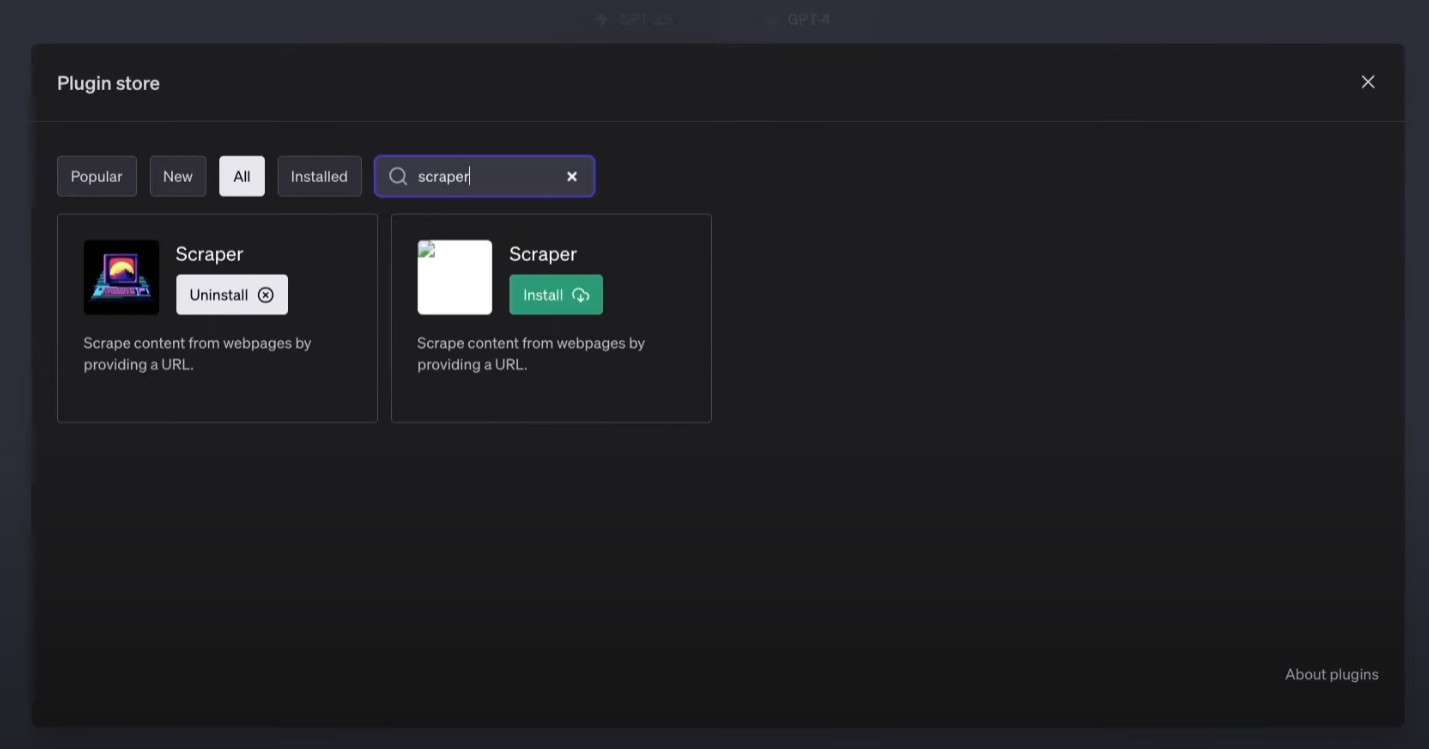Click the blank white Scraper plugin thumbnail
Screen dimensions: 1429x749
pos(455,277)
